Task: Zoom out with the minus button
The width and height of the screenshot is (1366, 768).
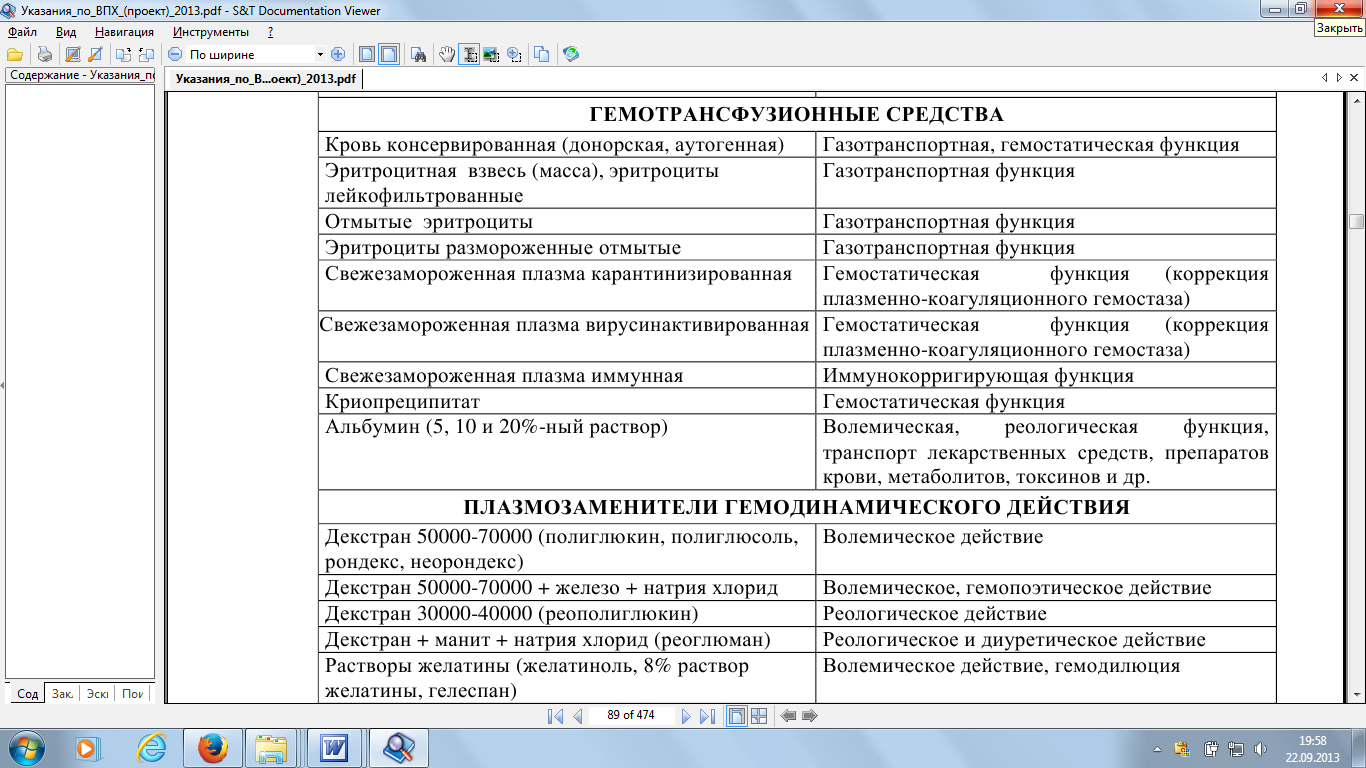Action: coord(175,54)
